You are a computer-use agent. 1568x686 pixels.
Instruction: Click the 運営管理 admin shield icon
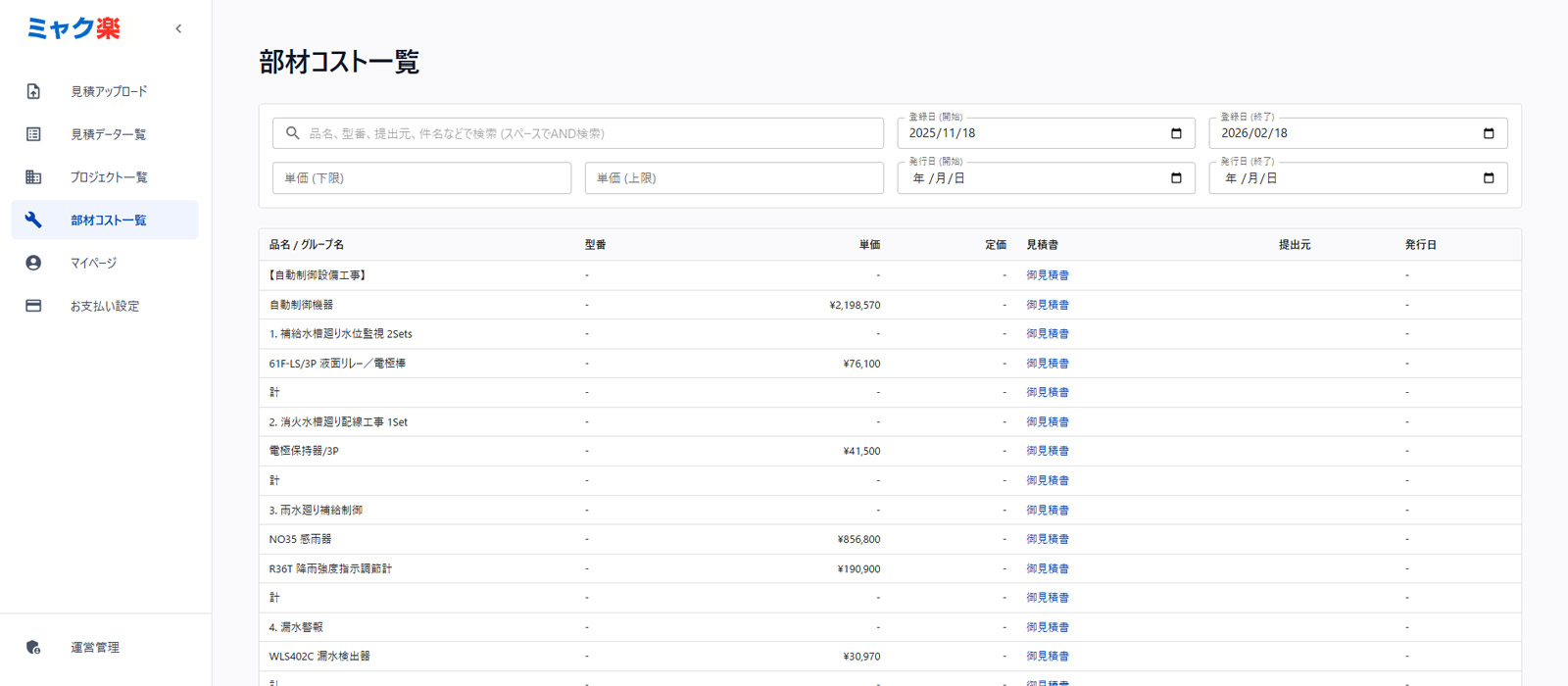point(33,647)
